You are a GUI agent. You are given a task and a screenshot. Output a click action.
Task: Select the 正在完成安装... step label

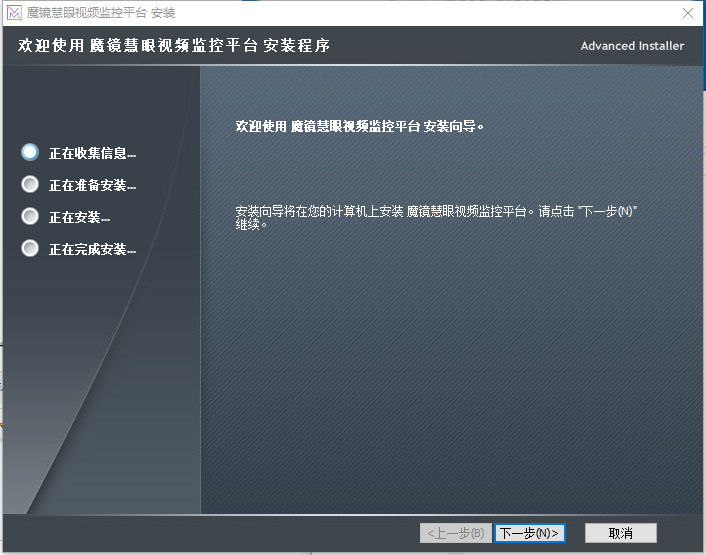[x=92, y=249]
